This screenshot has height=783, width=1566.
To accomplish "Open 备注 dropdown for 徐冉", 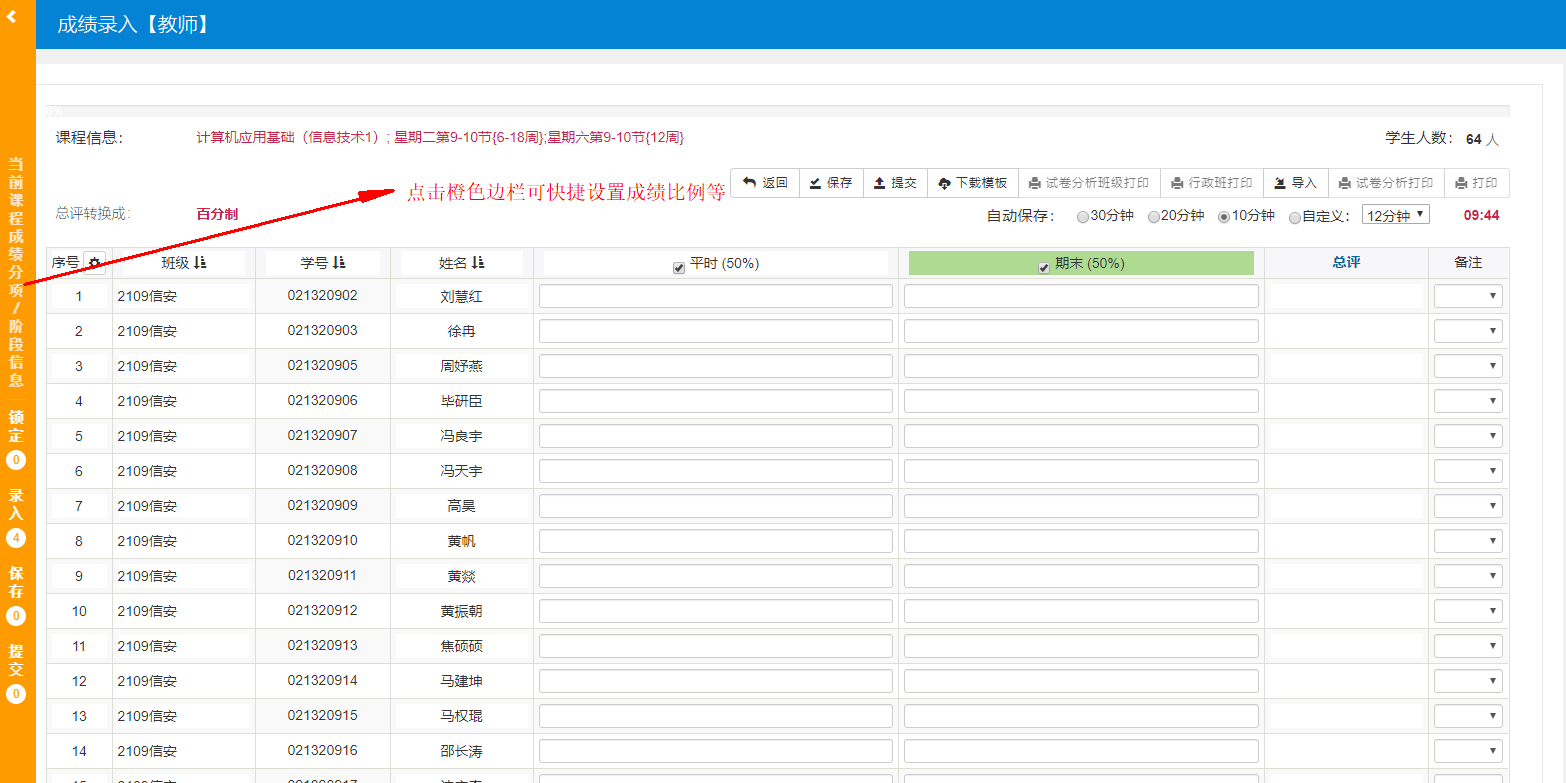I will (1468, 331).
